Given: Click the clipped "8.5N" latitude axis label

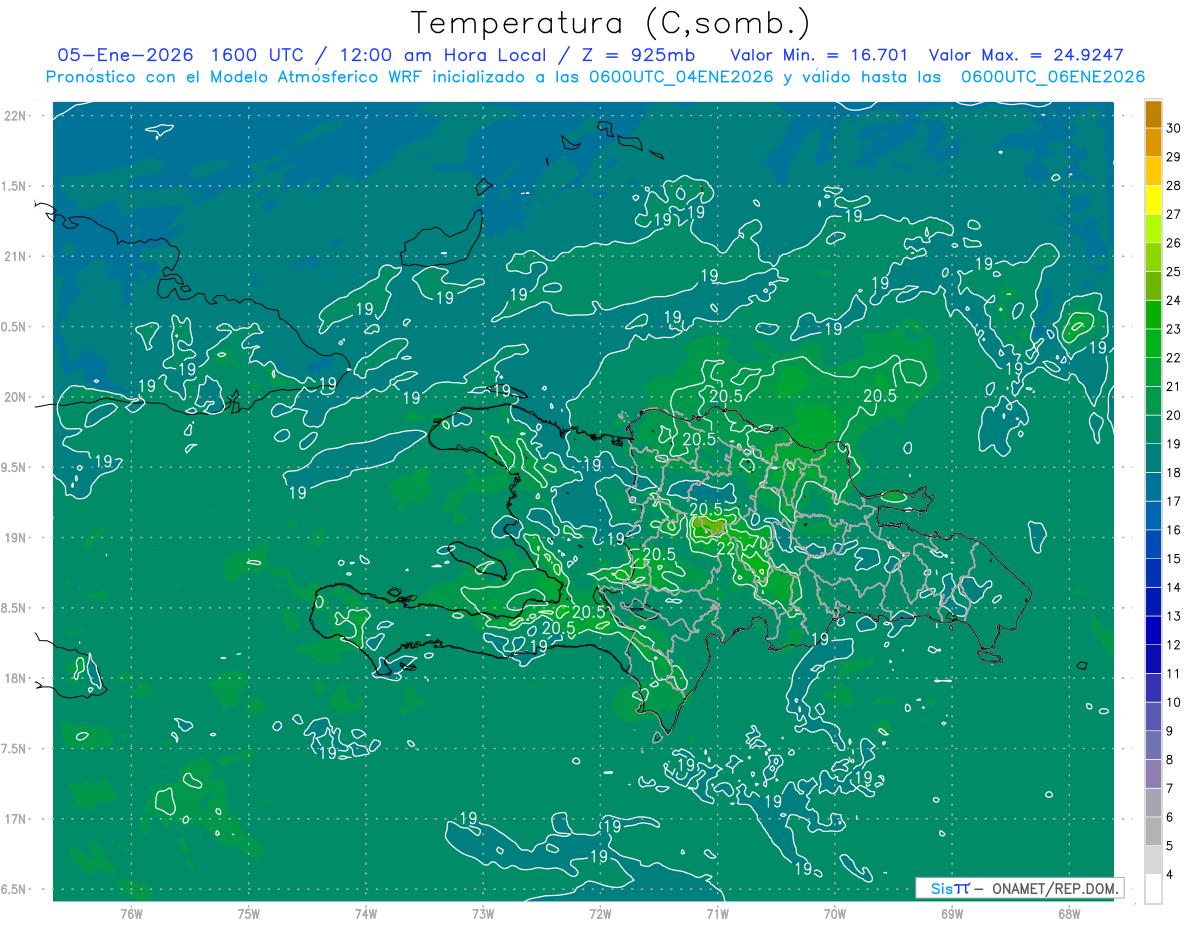Looking at the screenshot, I should (x=15, y=608).
